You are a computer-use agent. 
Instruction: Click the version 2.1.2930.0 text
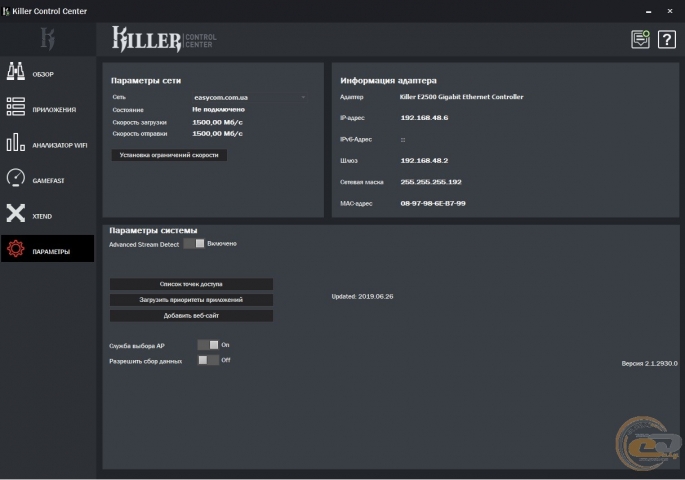(x=649, y=363)
